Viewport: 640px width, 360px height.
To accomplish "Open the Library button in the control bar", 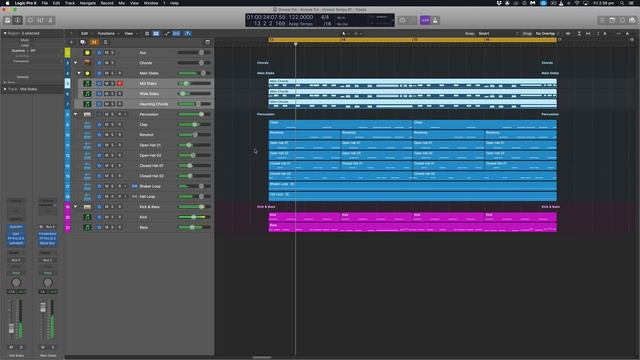I will pyautogui.click(x=7, y=20).
